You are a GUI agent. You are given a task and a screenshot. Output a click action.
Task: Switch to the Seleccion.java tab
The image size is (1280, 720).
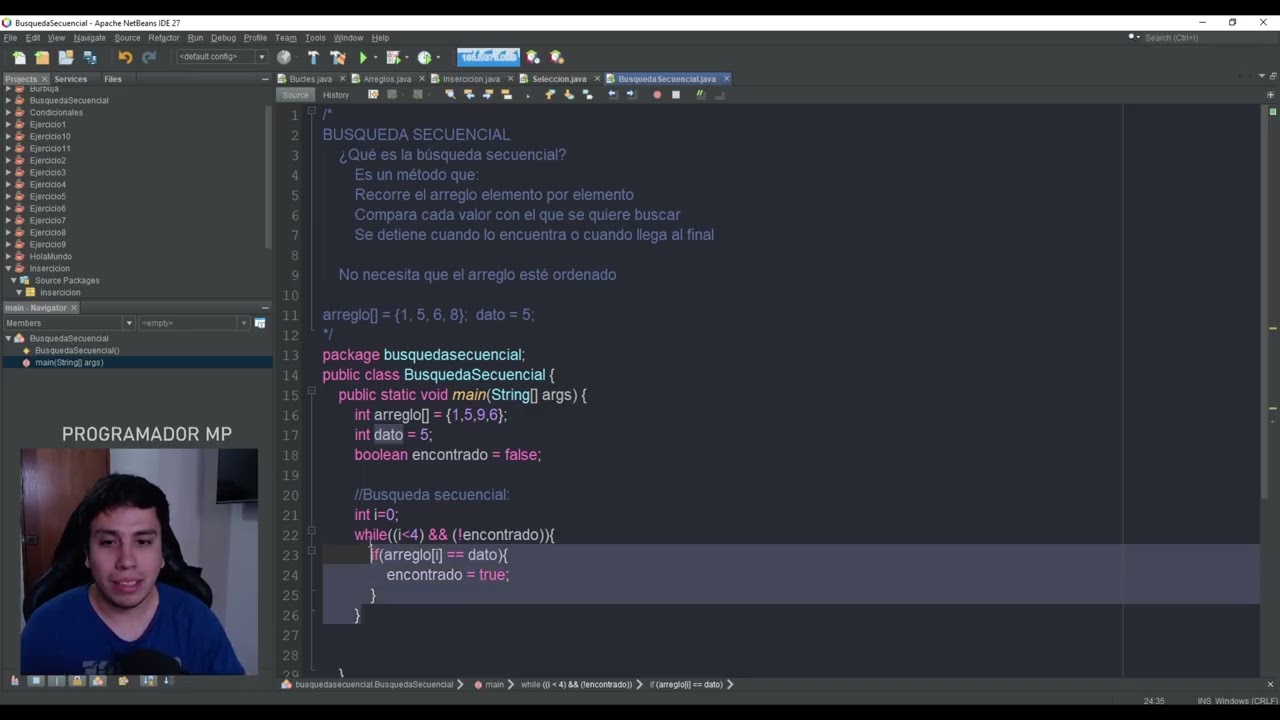click(x=559, y=79)
